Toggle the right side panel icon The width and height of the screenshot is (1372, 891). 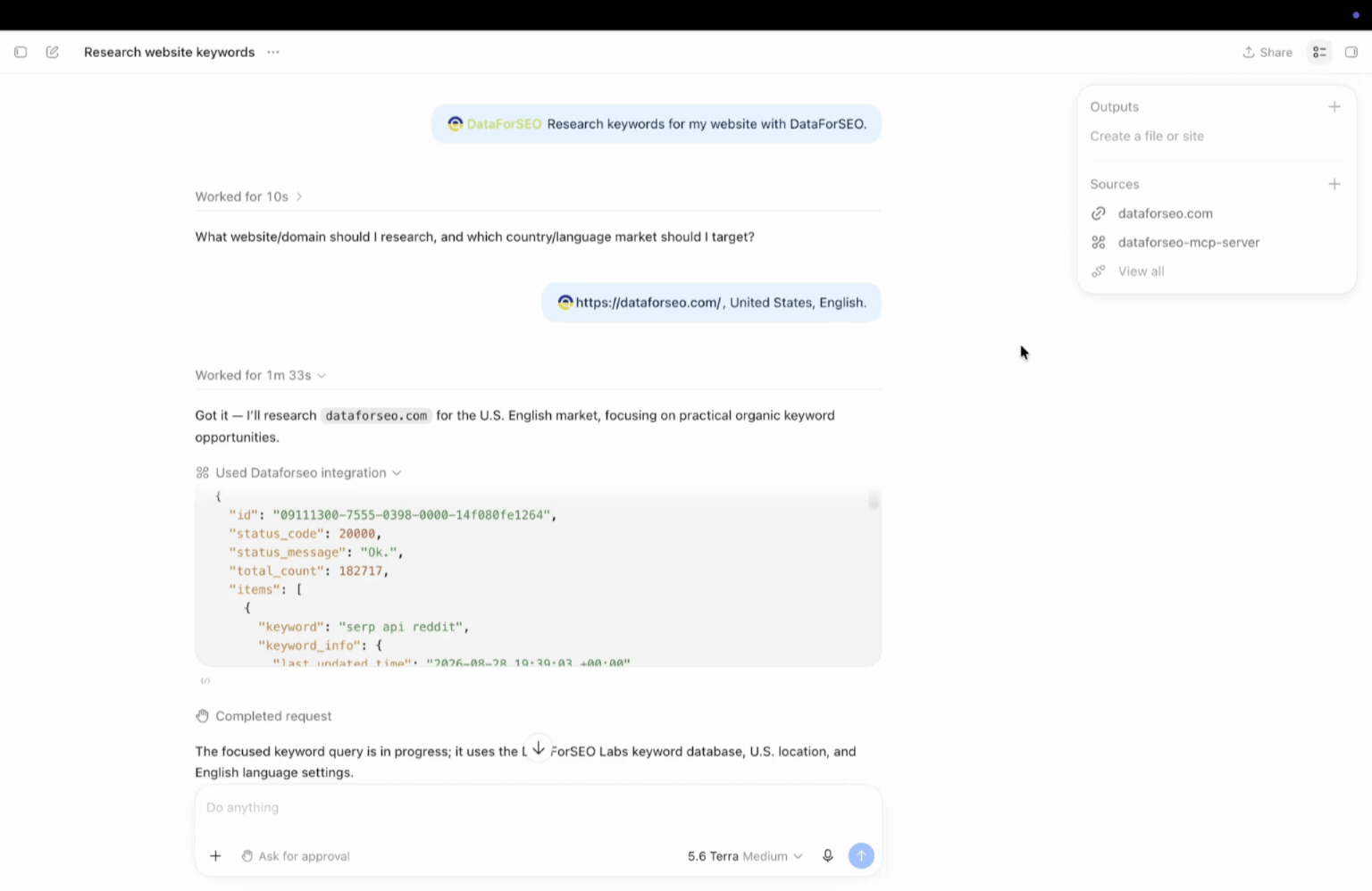(1351, 52)
